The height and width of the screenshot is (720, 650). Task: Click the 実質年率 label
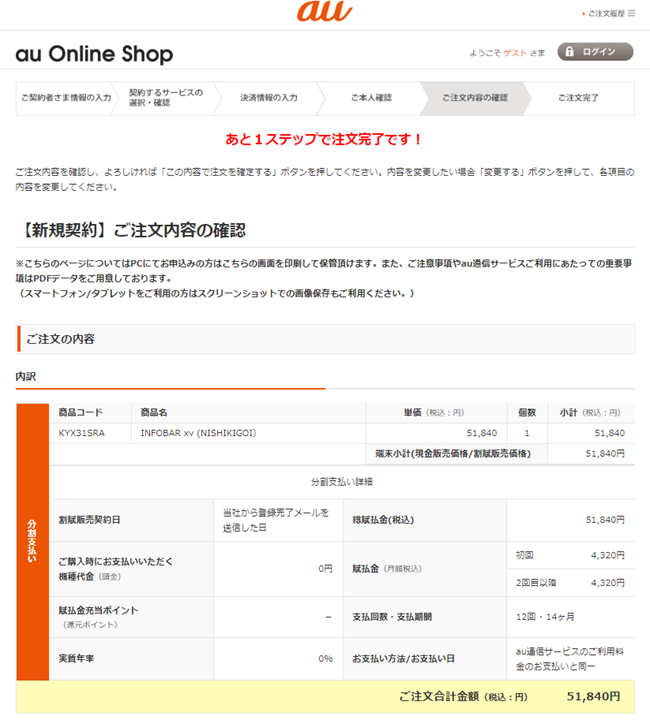tap(76, 658)
